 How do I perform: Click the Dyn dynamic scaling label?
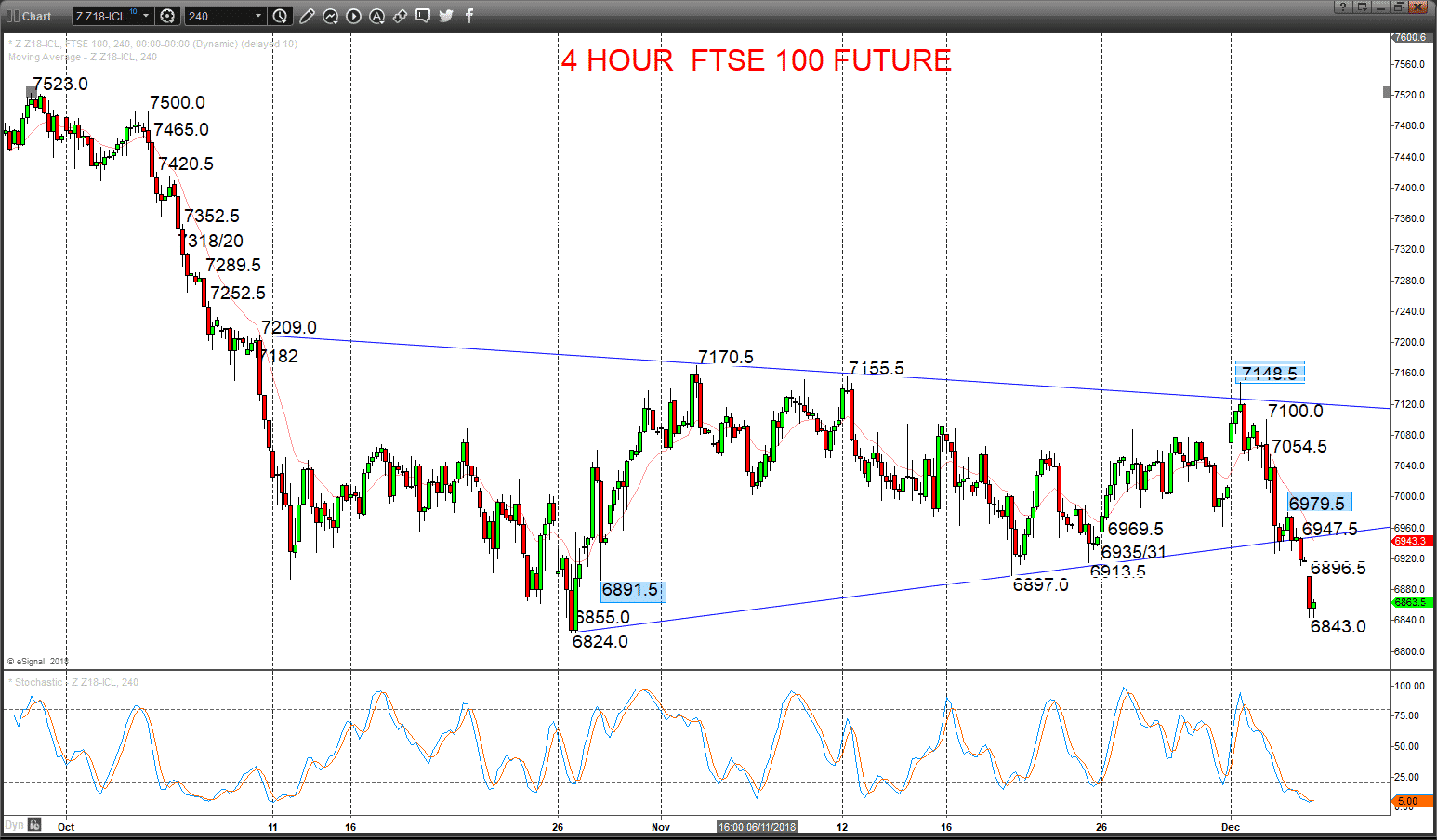14,824
